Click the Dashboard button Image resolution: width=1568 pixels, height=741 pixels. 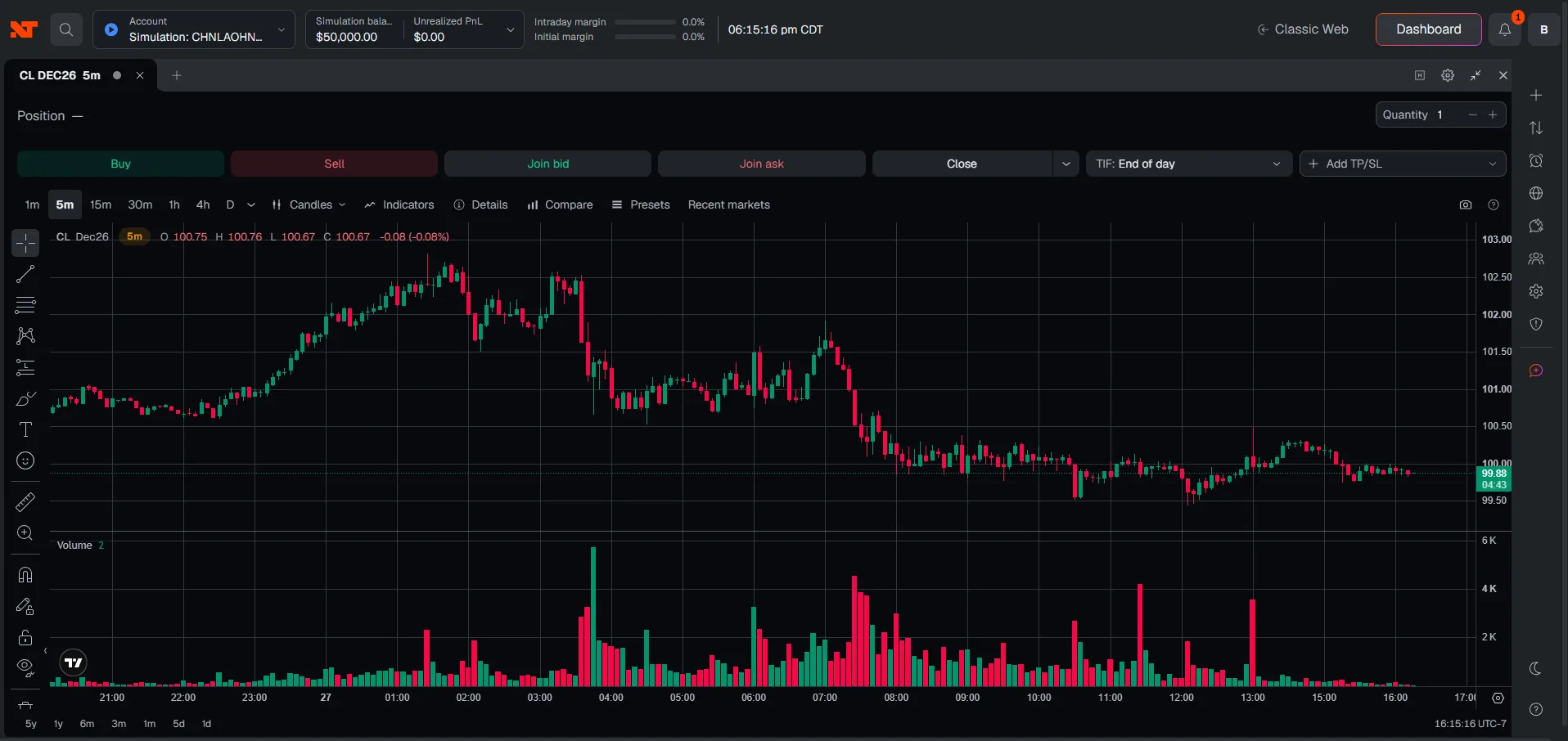1428,29
